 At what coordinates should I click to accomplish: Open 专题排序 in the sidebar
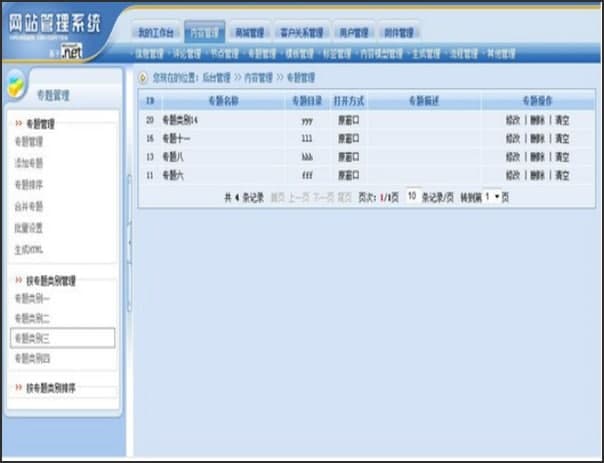29,185
